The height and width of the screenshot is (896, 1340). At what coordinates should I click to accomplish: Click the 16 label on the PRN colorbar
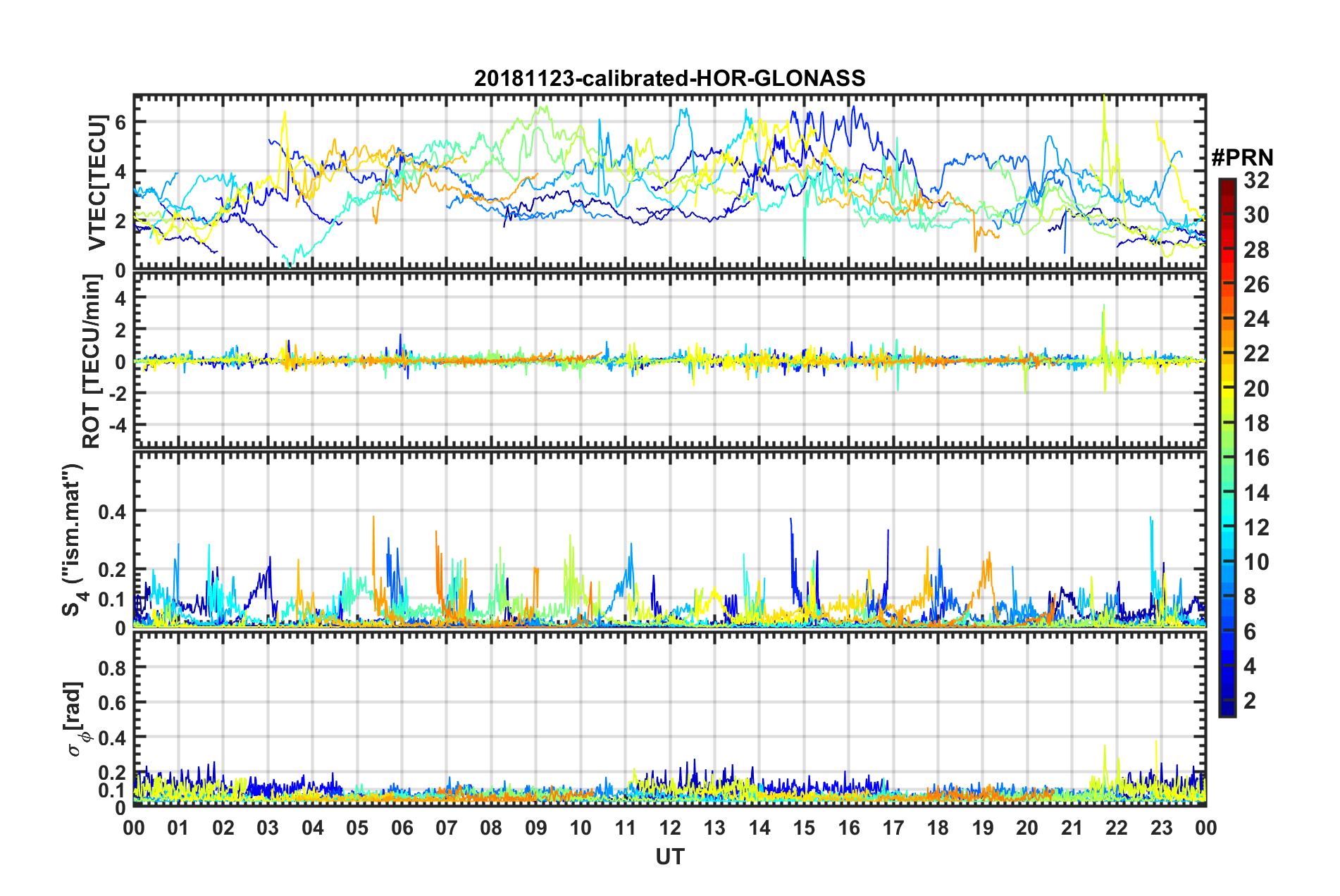tap(1256, 458)
